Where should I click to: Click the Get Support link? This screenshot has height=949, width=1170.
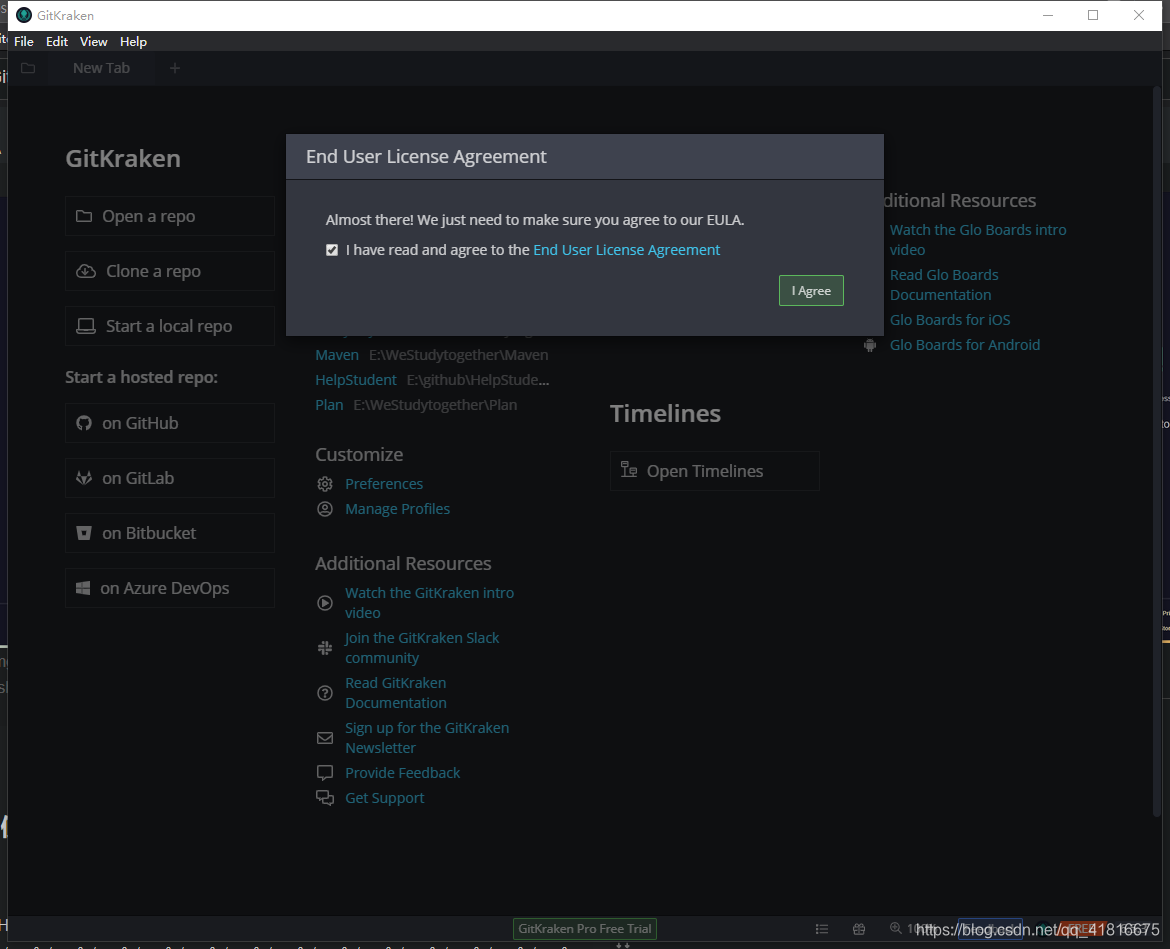[384, 798]
